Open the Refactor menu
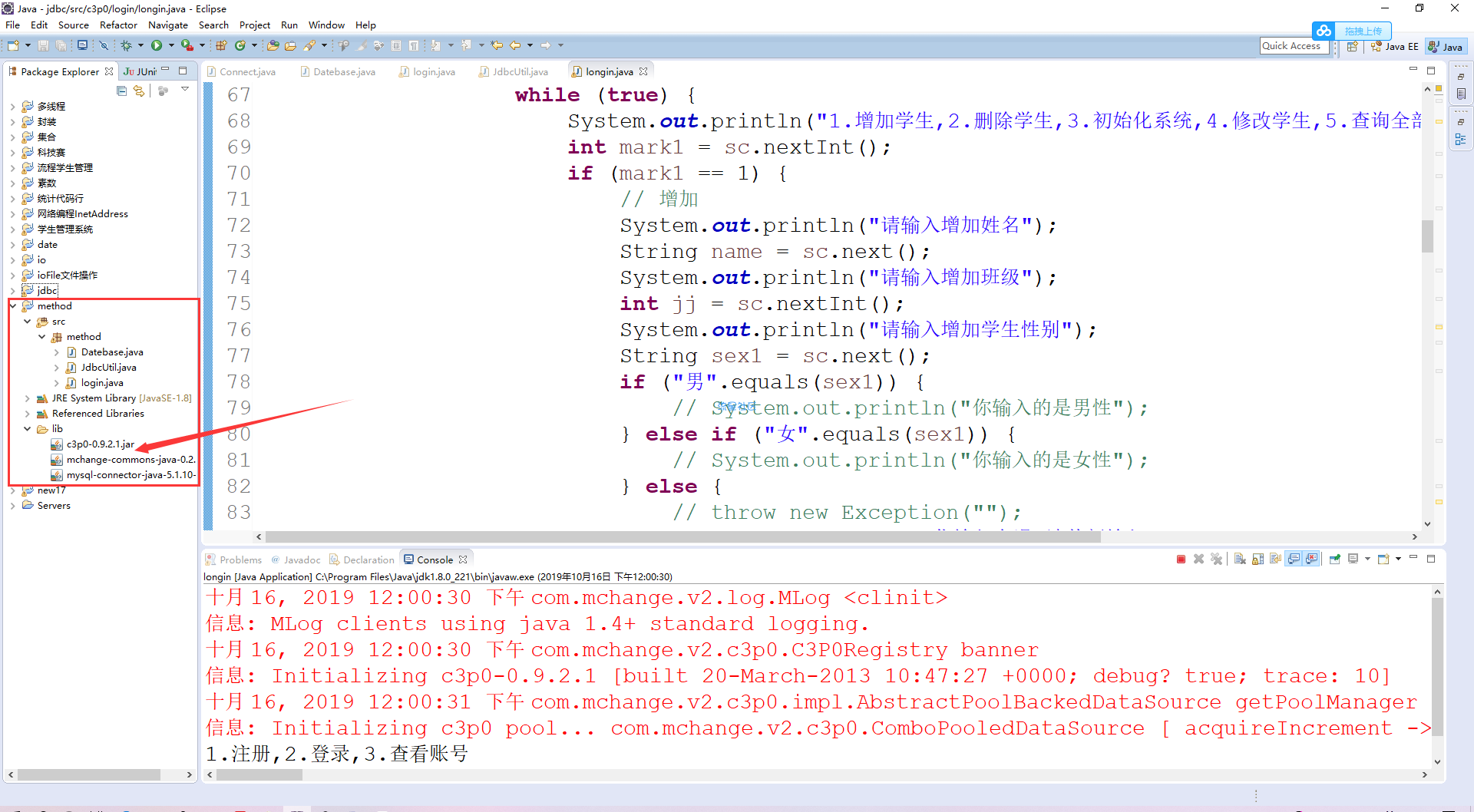This screenshot has width=1474, height=812. point(118,25)
